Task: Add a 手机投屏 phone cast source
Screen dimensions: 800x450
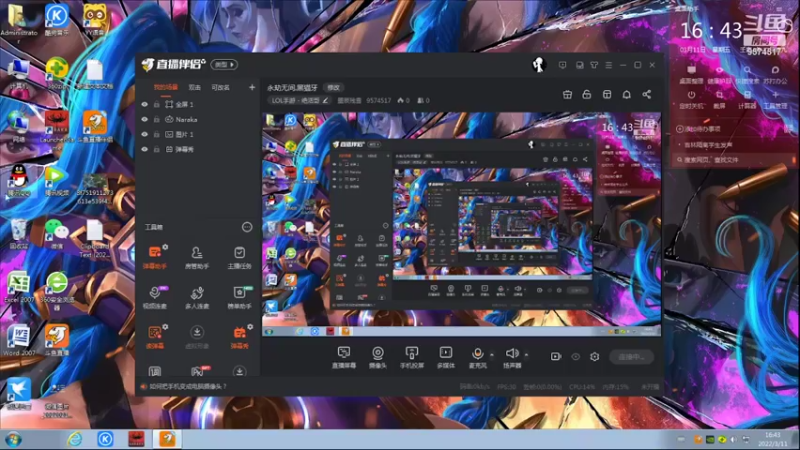Action: [412, 357]
